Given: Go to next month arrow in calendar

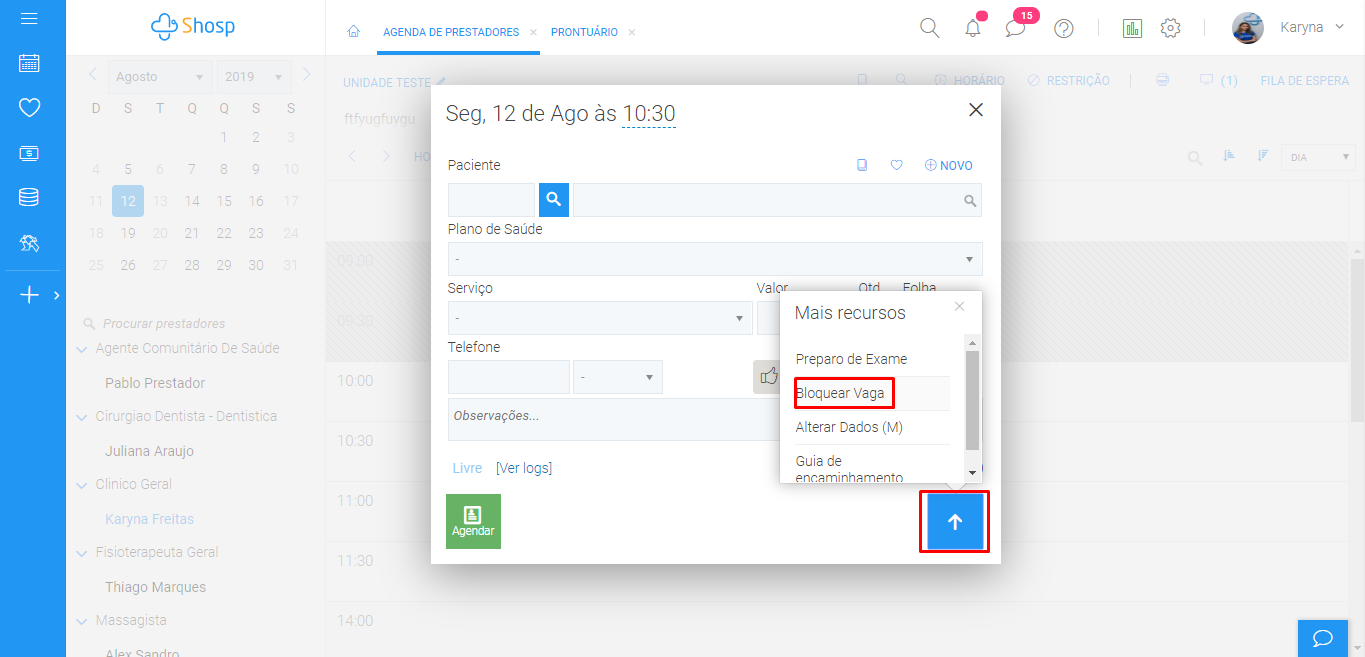Looking at the screenshot, I should tap(306, 74).
